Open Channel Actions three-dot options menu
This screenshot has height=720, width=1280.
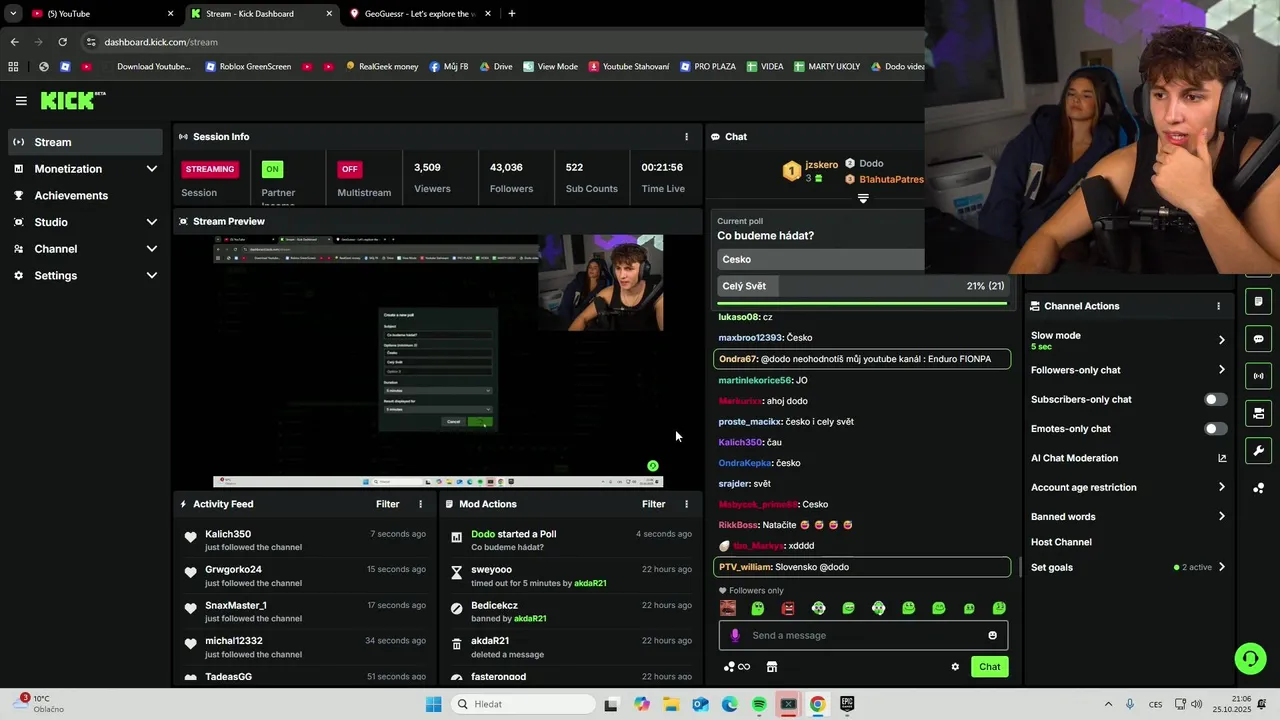click(x=1218, y=306)
